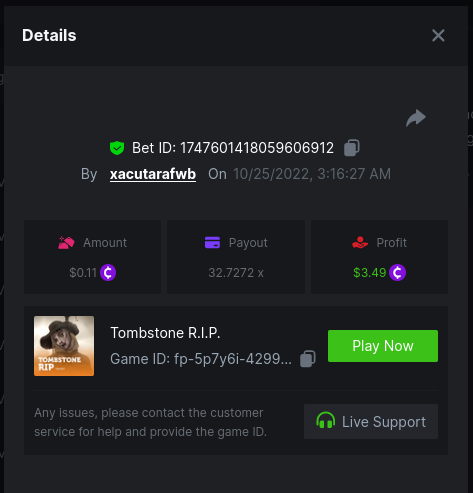Copy the Game ID
The width and height of the screenshot is (473, 493).
point(308,359)
